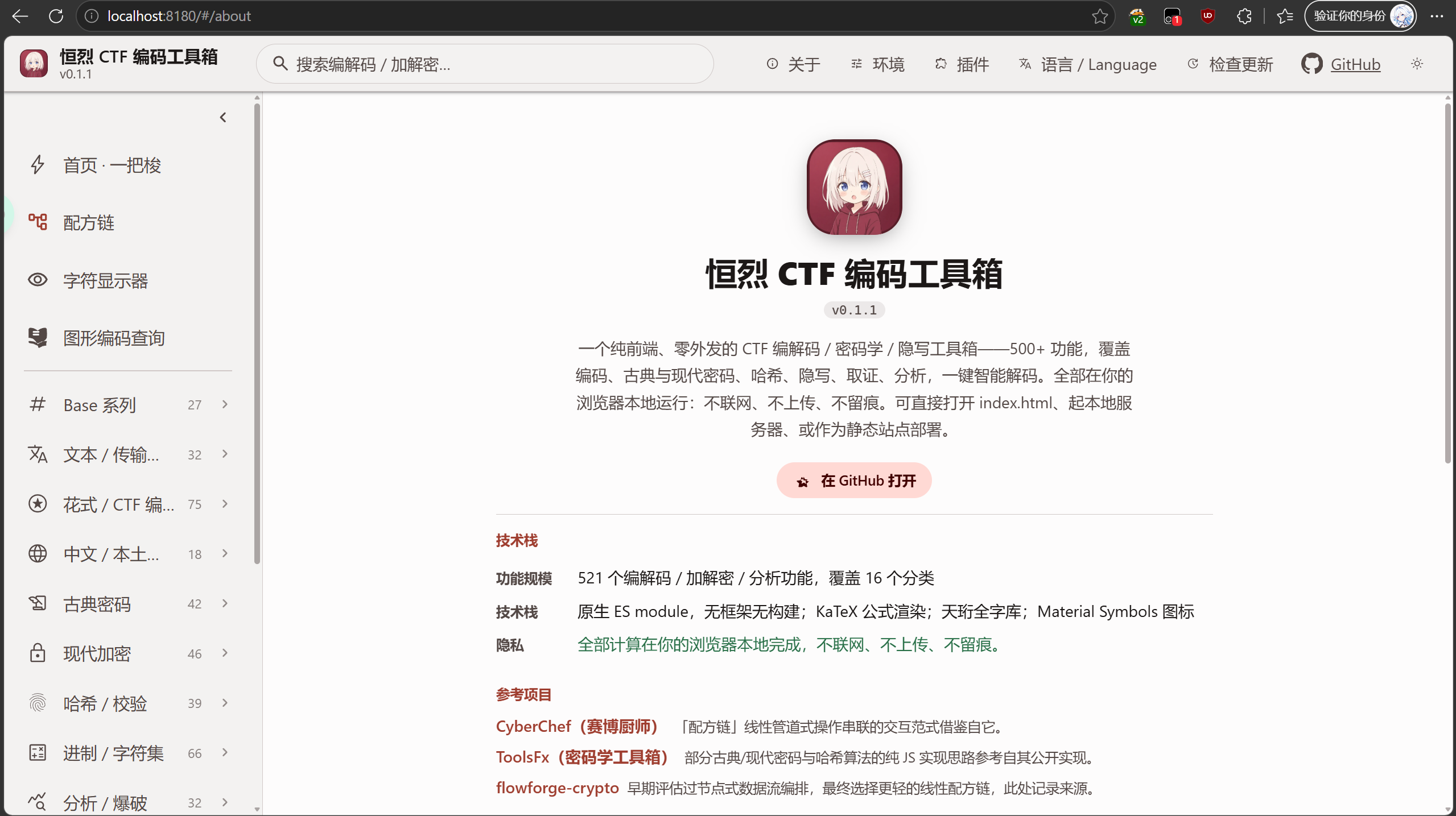Open browser settings three-dot menu
This screenshot has width=1456, height=816.
[x=1437, y=16]
